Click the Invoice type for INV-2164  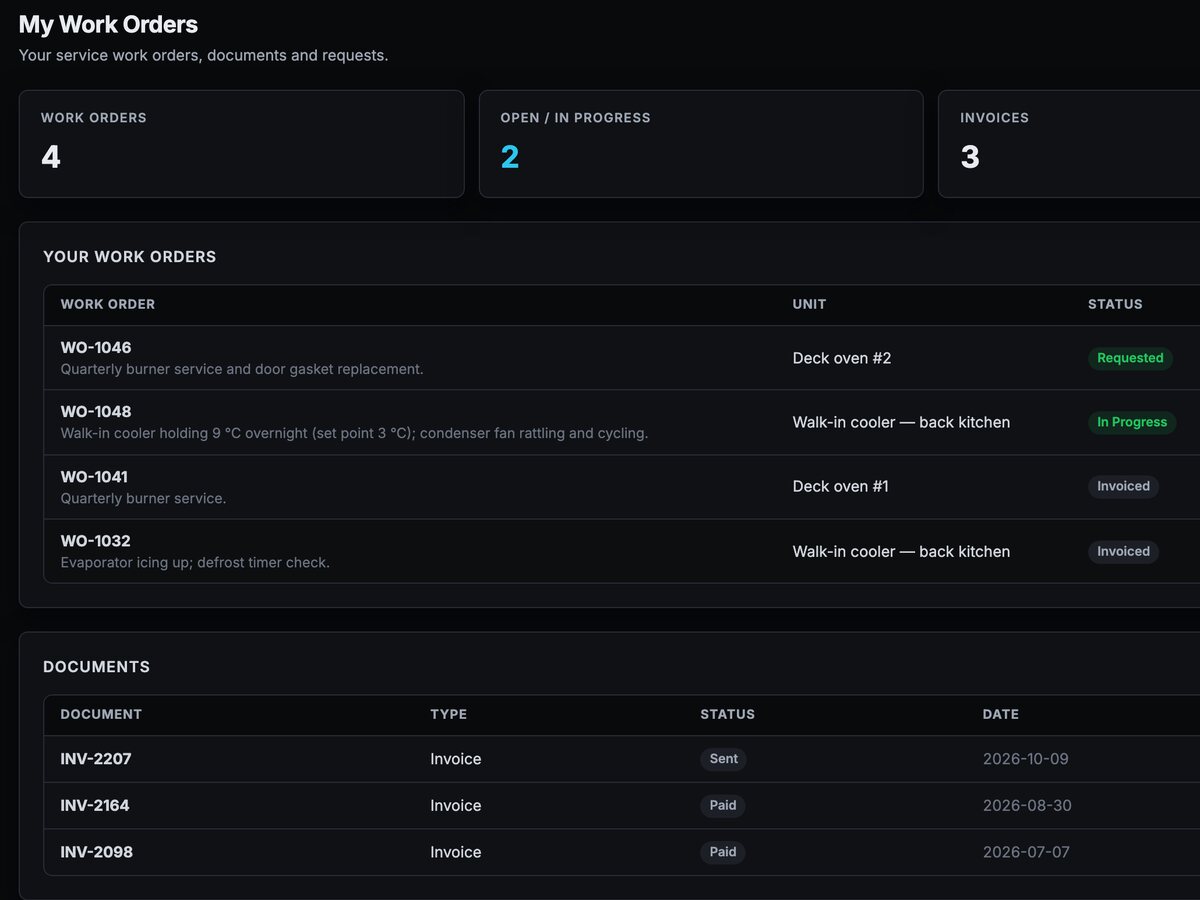456,806
